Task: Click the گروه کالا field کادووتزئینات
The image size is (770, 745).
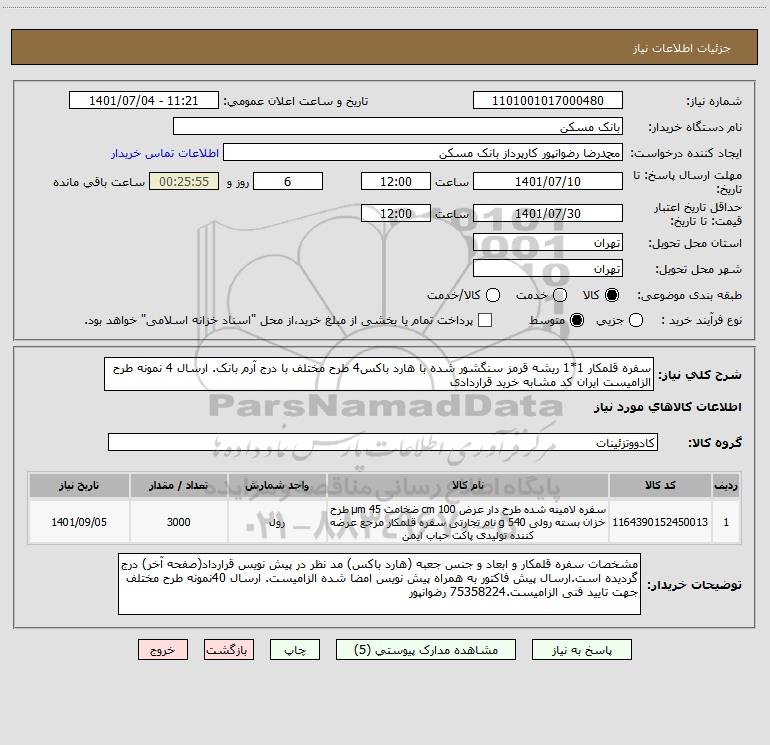Action: pyautogui.click(x=383, y=442)
